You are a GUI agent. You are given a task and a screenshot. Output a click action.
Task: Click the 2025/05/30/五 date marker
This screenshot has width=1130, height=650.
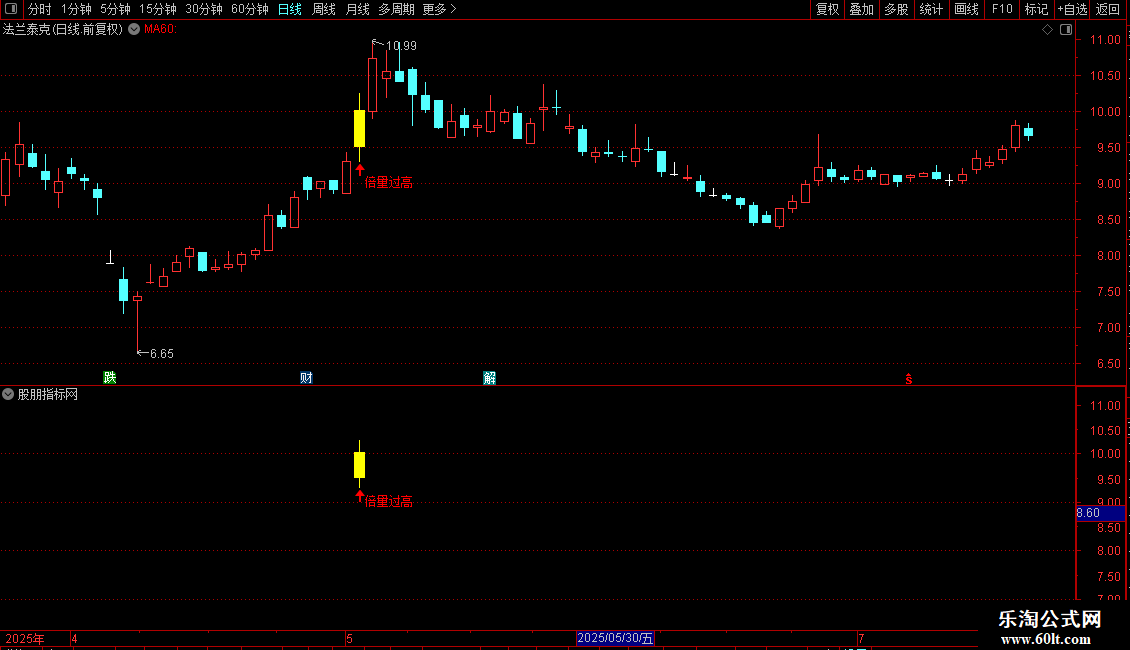615,638
